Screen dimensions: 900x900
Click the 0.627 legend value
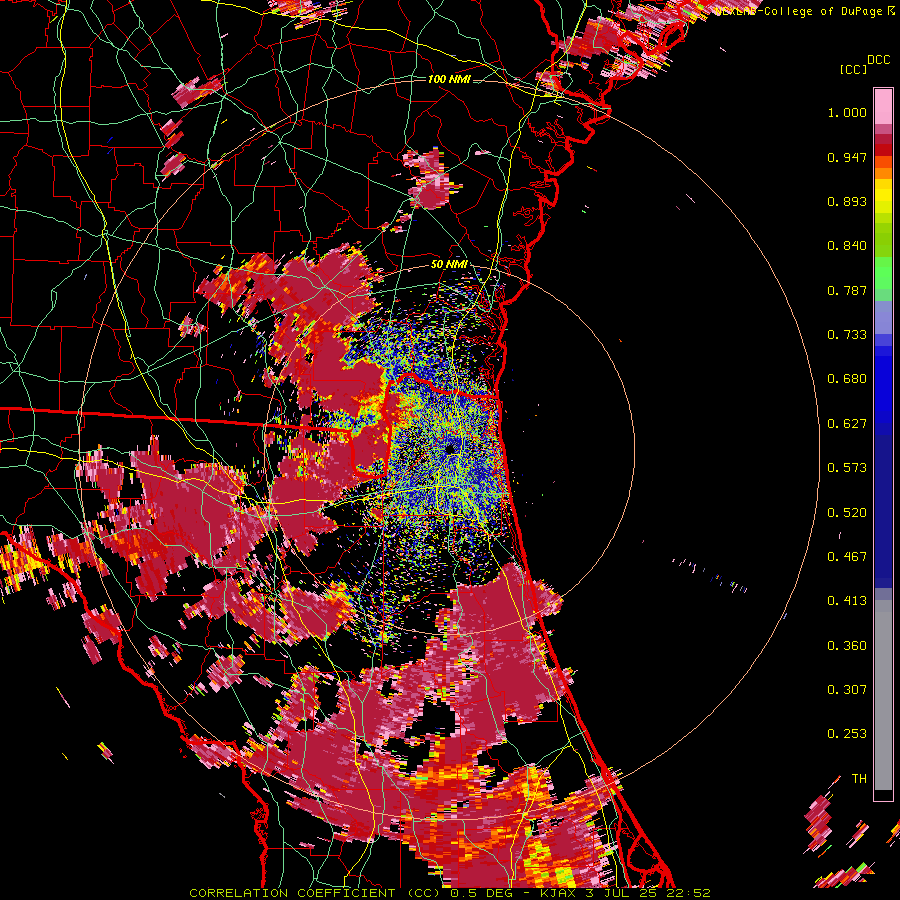tap(847, 424)
